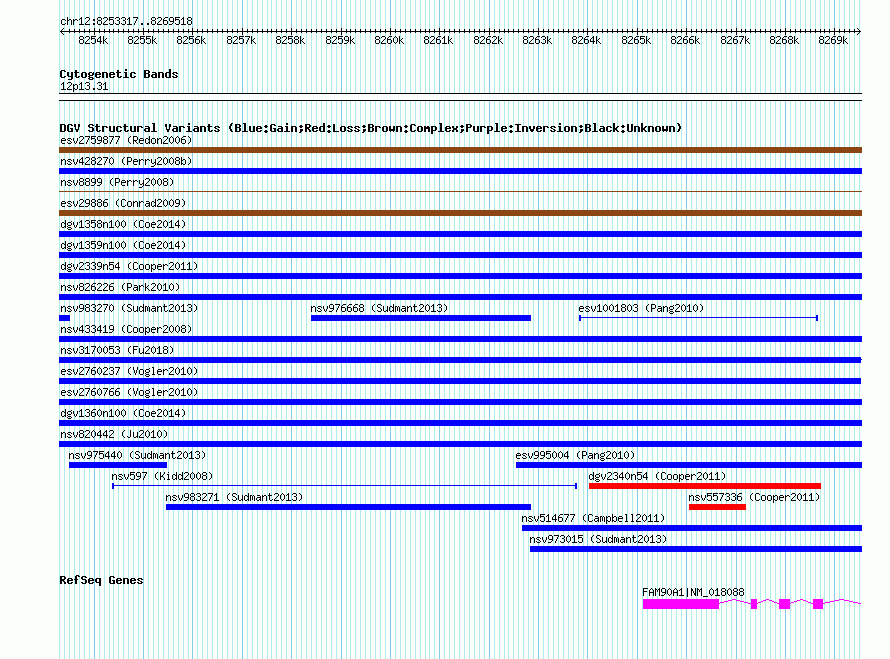The image size is (890, 659).
Task: Collapse the Cytogenetic Bands track title
Action: (119, 74)
